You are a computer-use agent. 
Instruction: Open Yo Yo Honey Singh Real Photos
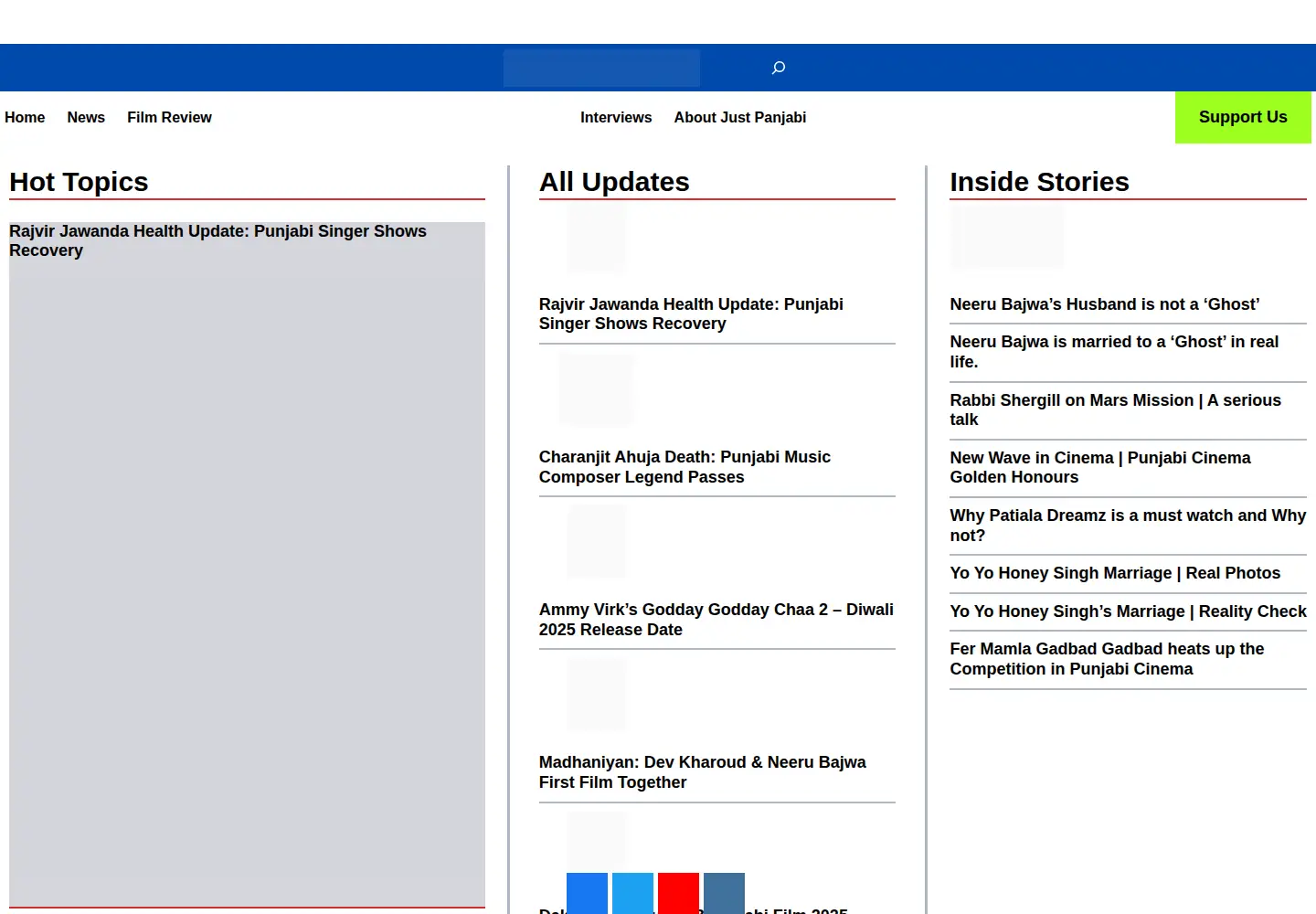pyautogui.click(x=1115, y=573)
